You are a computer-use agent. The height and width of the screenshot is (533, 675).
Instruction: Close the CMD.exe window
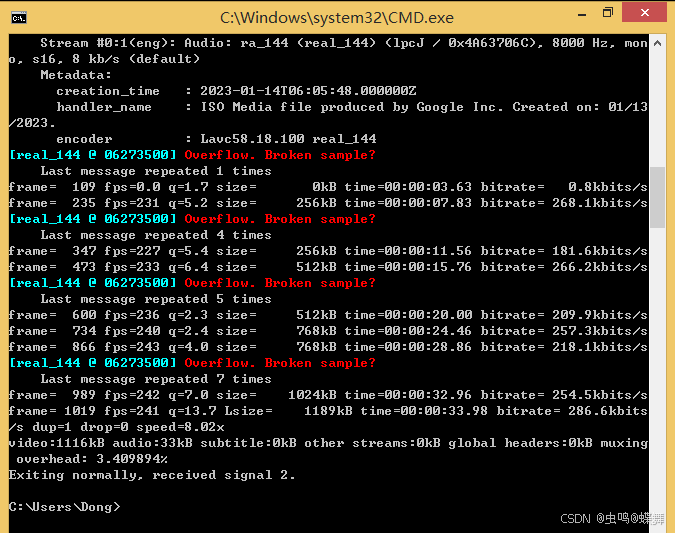pyautogui.click(x=644, y=12)
